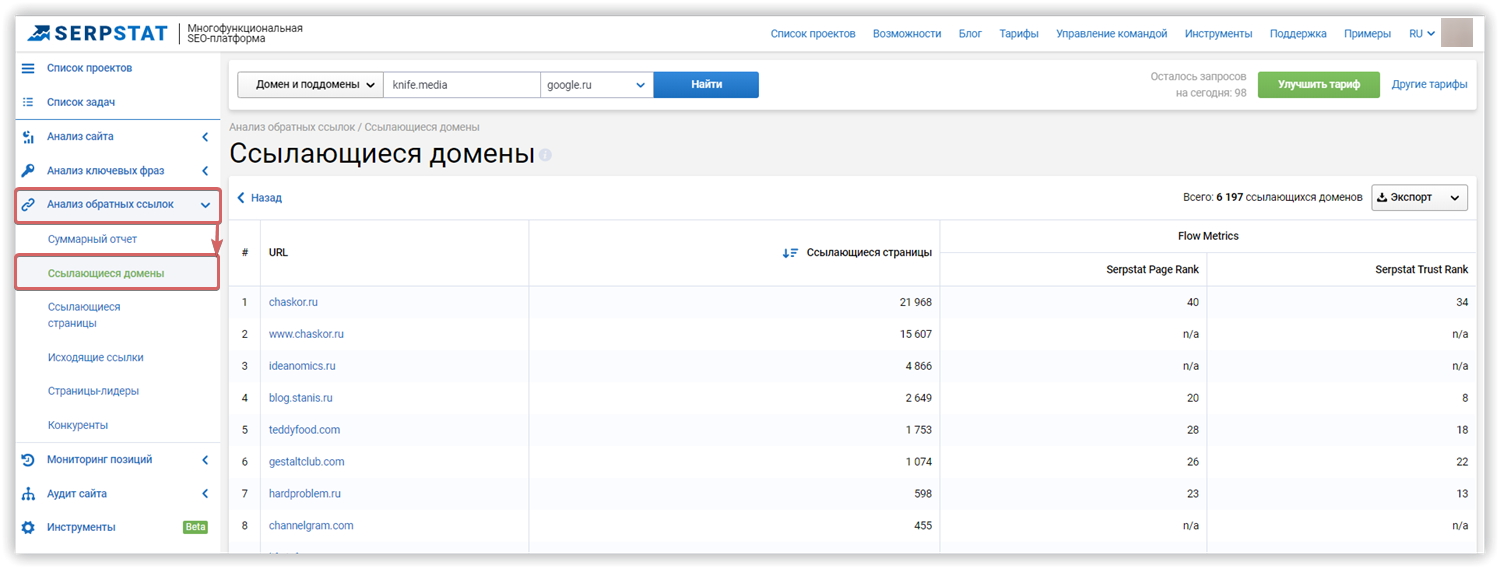Open Конкуренты in the sidebar
Viewport: 1500px width, 569px height.
(x=78, y=425)
